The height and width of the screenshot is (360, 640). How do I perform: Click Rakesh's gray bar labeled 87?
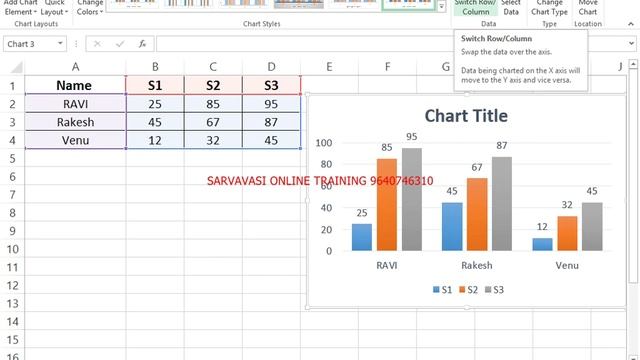click(502, 204)
